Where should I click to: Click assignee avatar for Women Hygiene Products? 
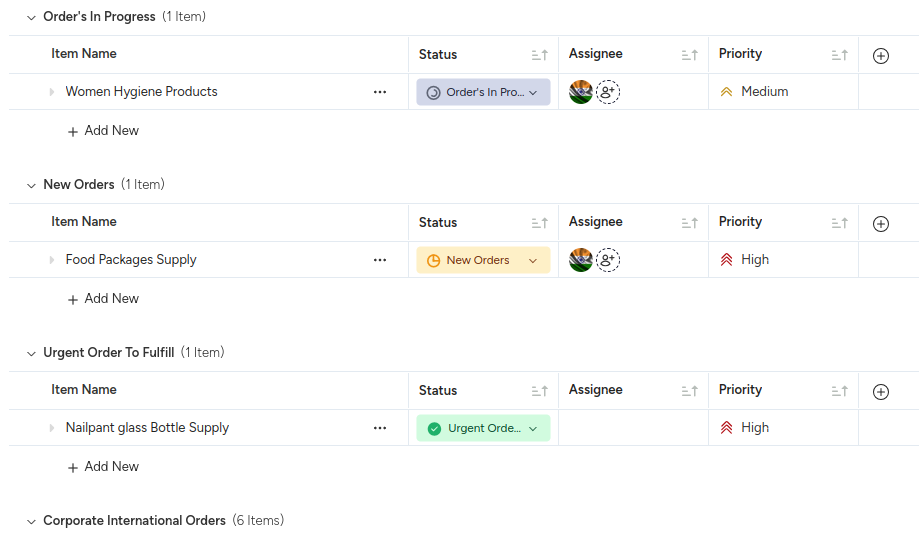(581, 92)
